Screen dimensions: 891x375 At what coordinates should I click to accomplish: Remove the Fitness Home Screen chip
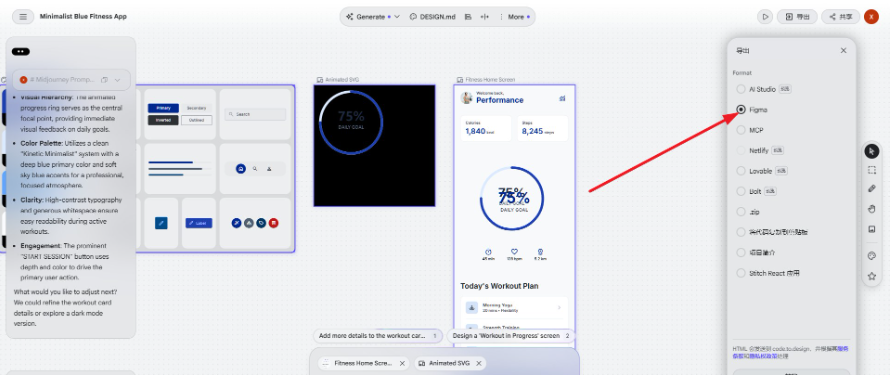tap(402, 363)
